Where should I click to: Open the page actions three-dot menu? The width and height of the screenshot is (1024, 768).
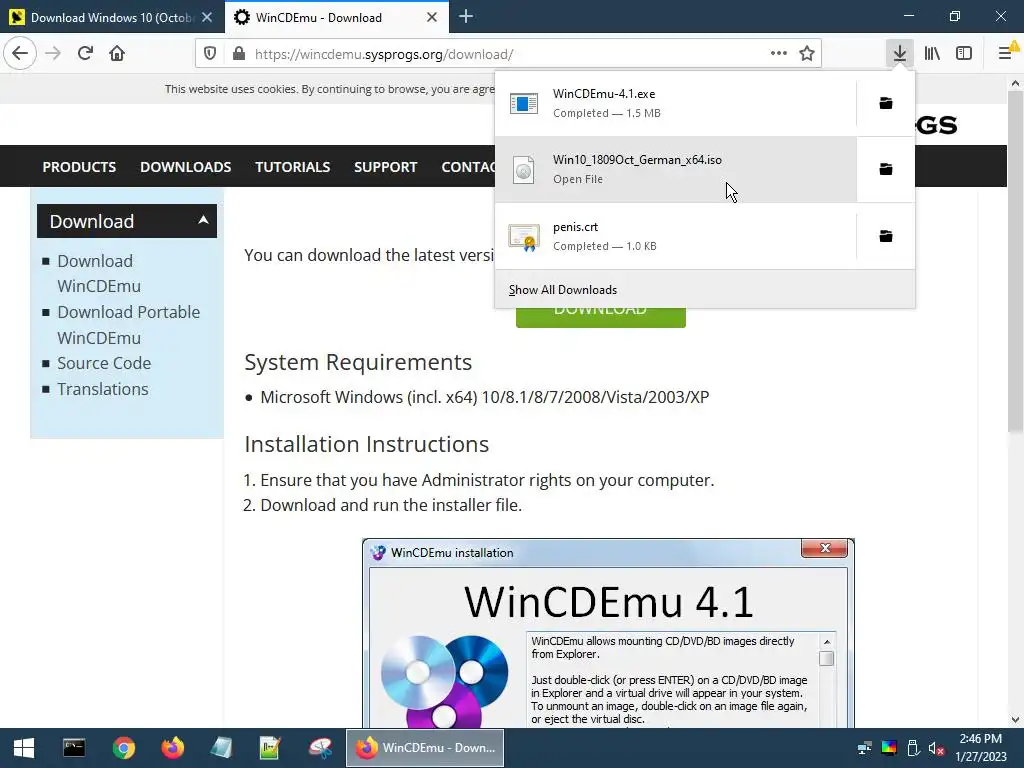[x=778, y=54]
